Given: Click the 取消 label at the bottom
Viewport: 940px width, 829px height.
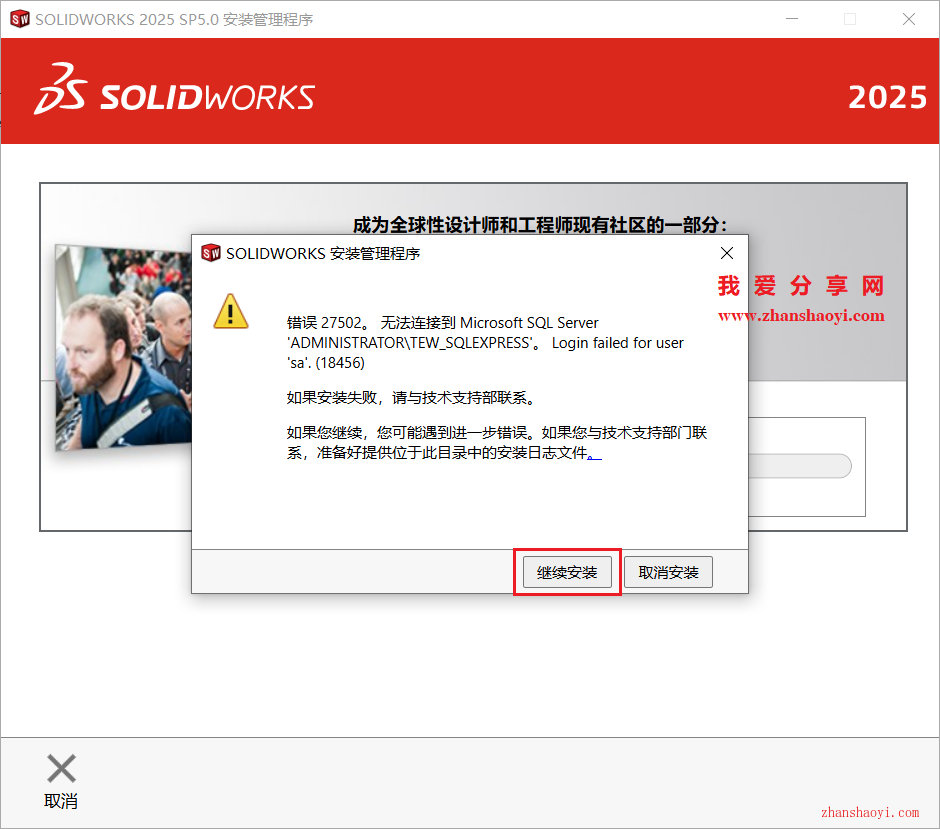Looking at the screenshot, I should pyautogui.click(x=61, y=801).
